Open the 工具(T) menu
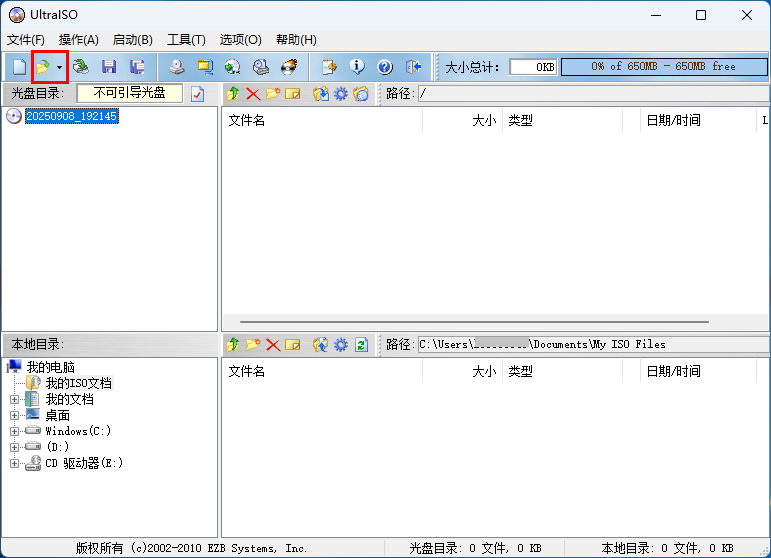The image size is (771, 558). point(186,39)
